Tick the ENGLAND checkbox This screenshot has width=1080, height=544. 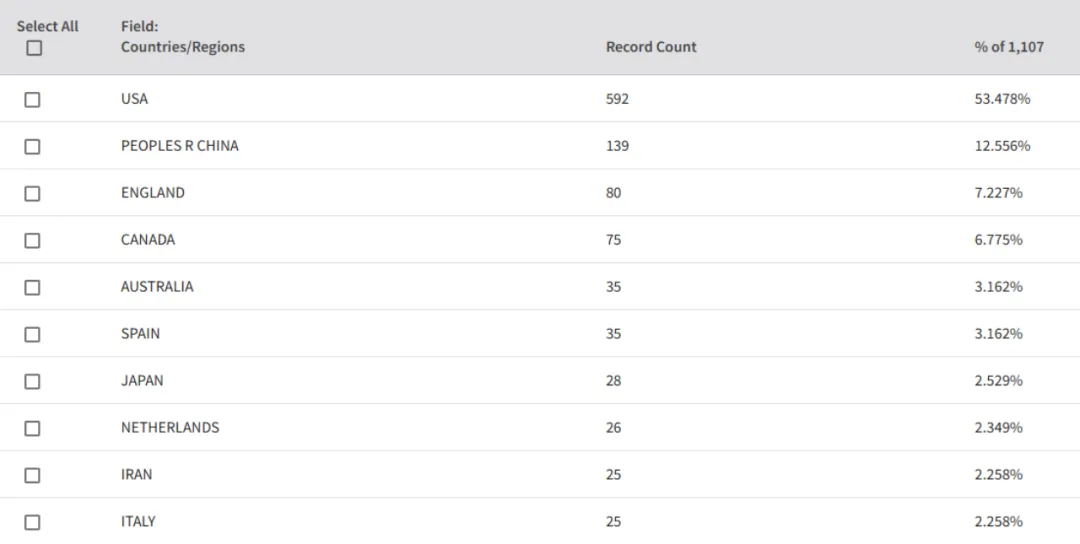tap(32, 193)
